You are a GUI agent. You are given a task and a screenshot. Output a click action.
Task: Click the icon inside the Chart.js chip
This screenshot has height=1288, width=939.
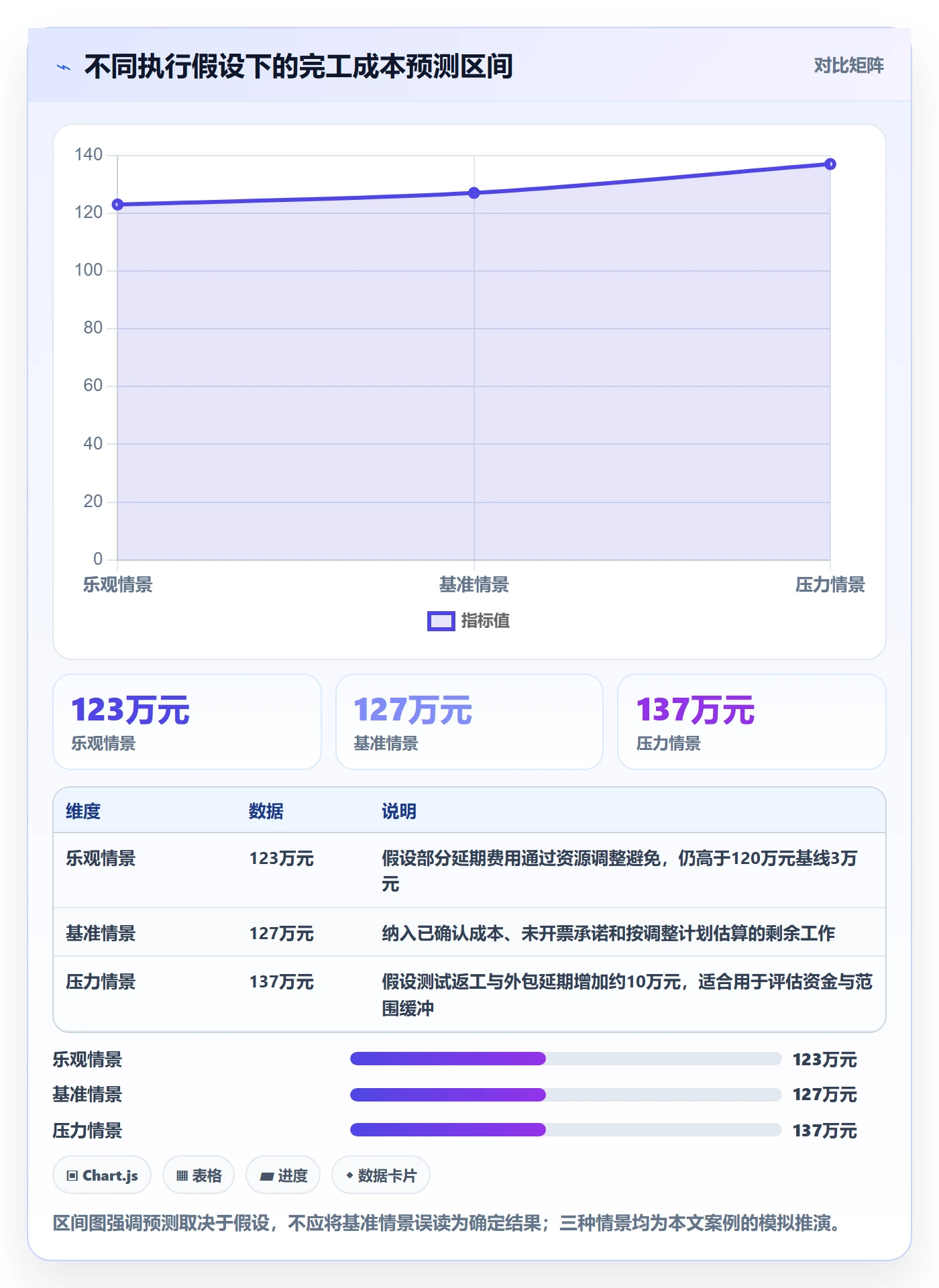click(72, 1175)
